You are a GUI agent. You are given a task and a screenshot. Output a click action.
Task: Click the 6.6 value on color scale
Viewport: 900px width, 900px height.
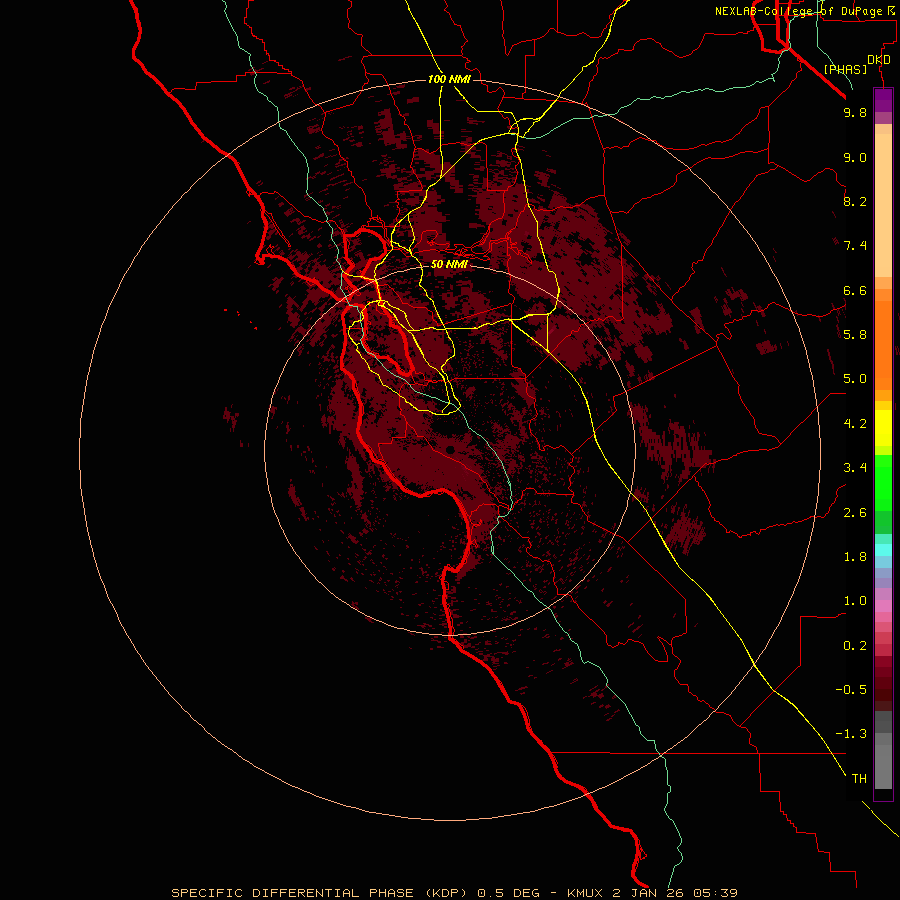[855, 290]
